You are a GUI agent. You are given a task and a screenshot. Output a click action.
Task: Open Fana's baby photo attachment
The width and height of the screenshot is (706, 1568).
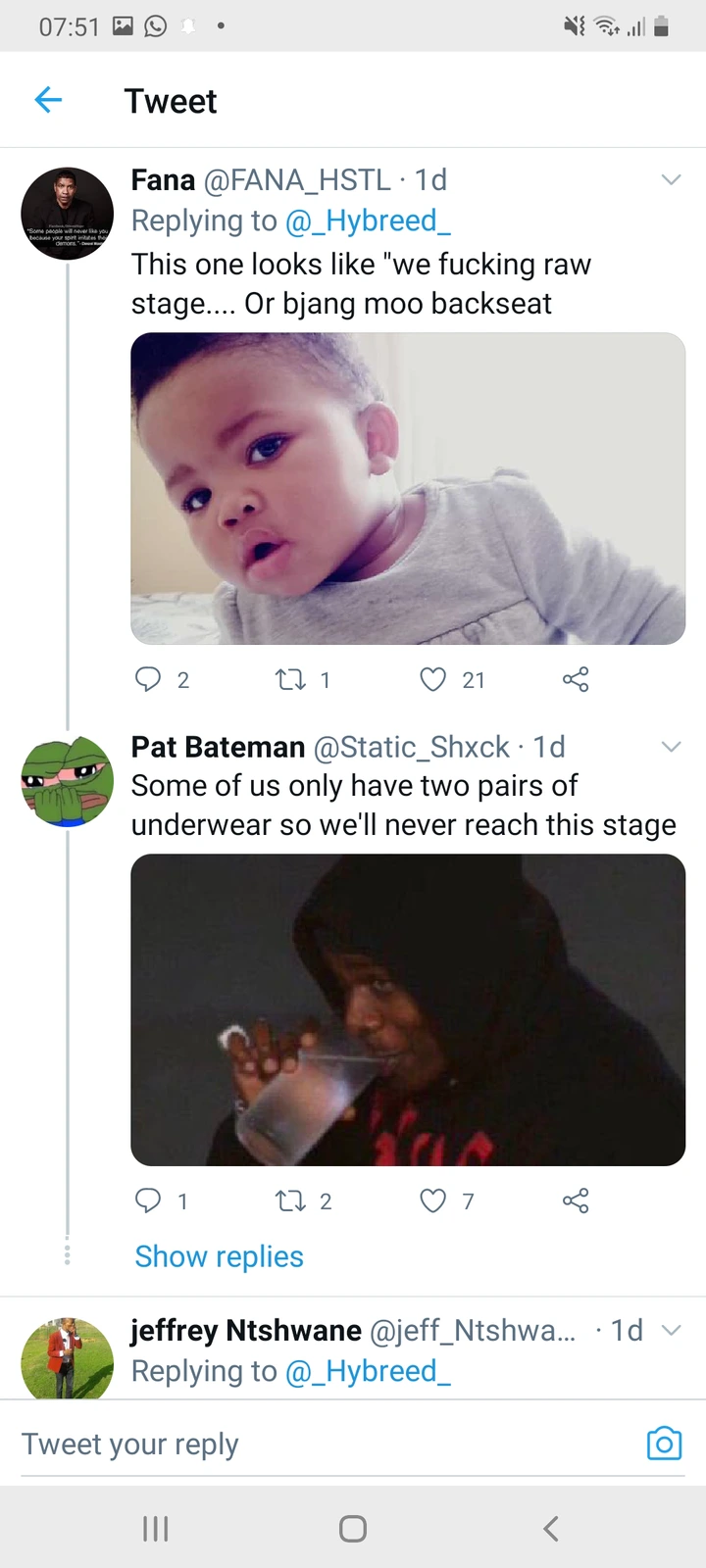[408, 488]
